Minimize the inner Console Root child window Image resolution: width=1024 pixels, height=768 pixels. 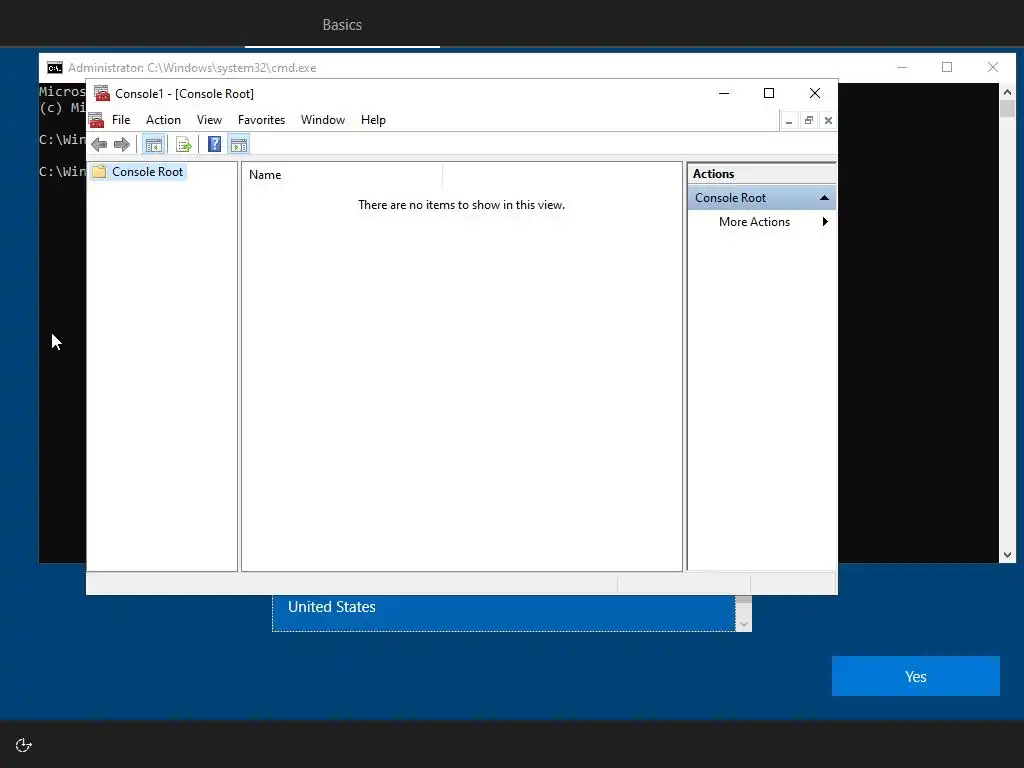pyautogui.click(x=789, y=120)
